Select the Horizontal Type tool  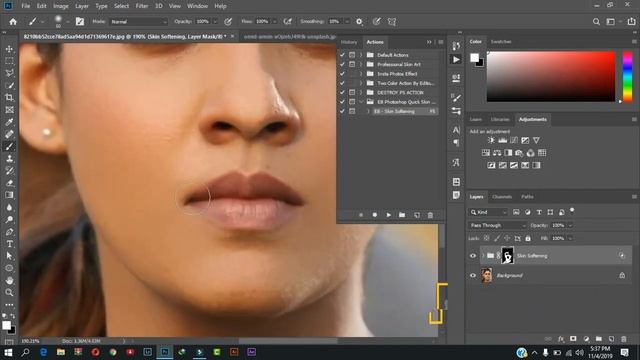(x=9, y=244)
